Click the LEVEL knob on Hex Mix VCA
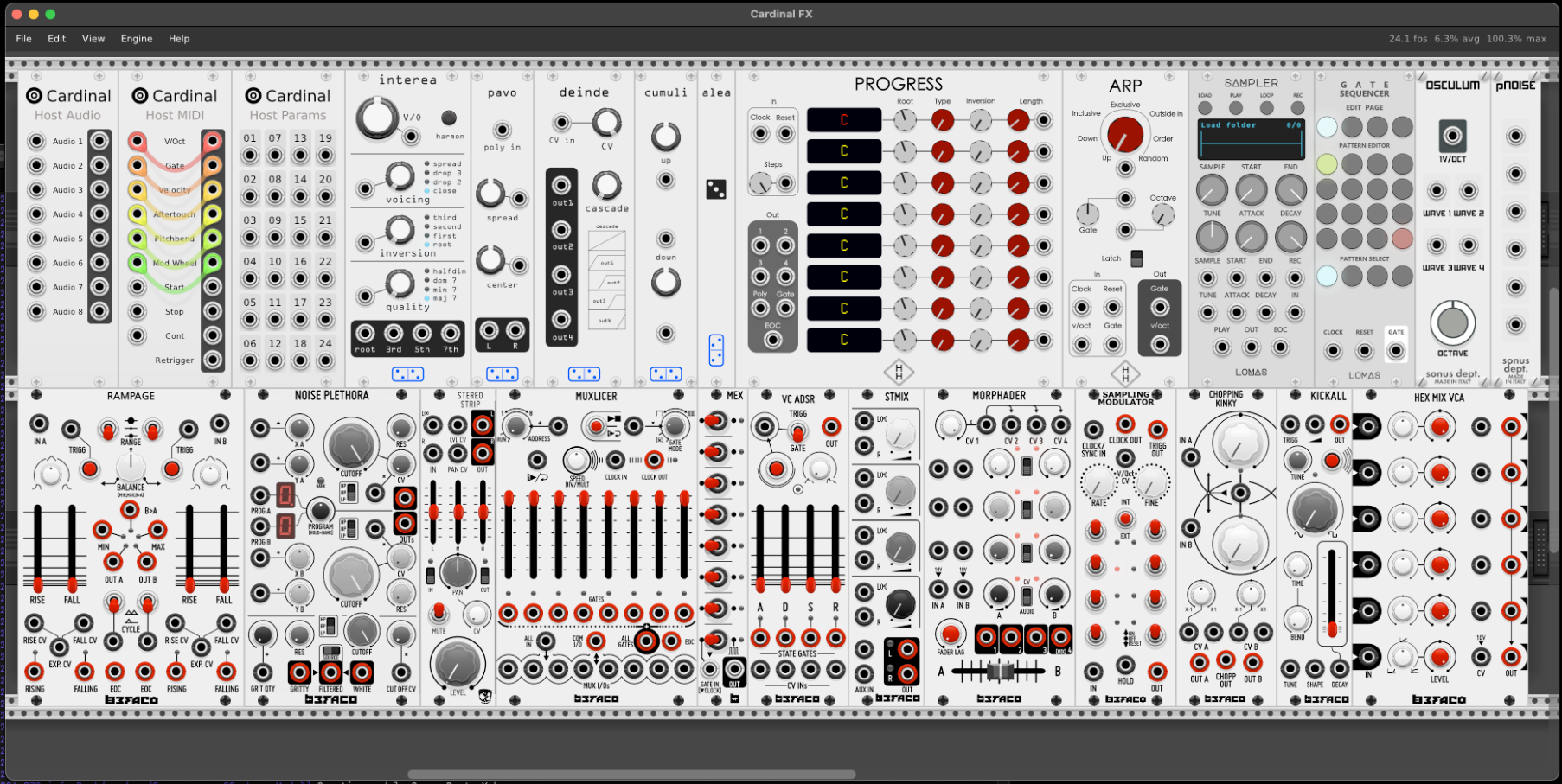Viewport: 1562px width, 784px height. tap(1439, 657)
